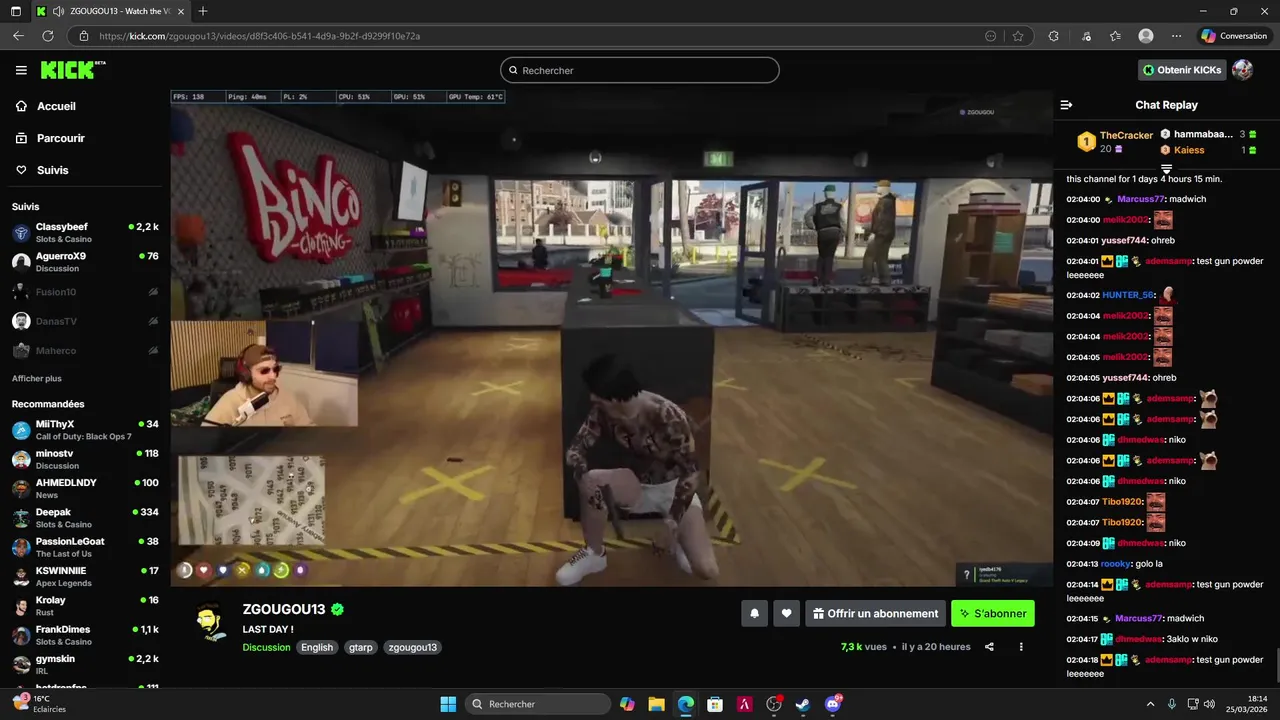The height and width of the screenshot is (720, 1280).
Task: Open a new browser tab
Action: pos(203,11)
